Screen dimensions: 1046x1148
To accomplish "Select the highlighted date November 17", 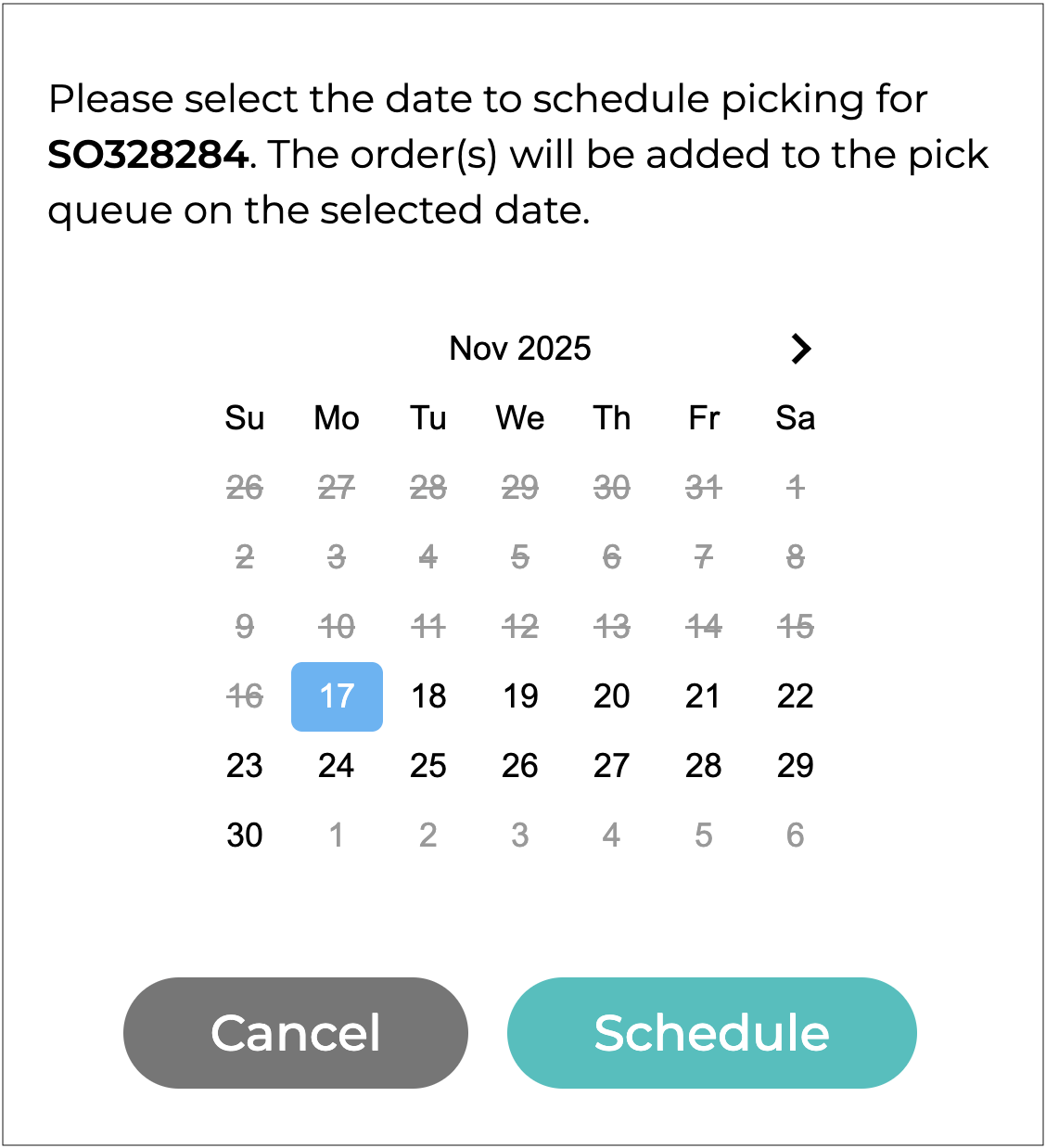I will (x=337, y=696).
